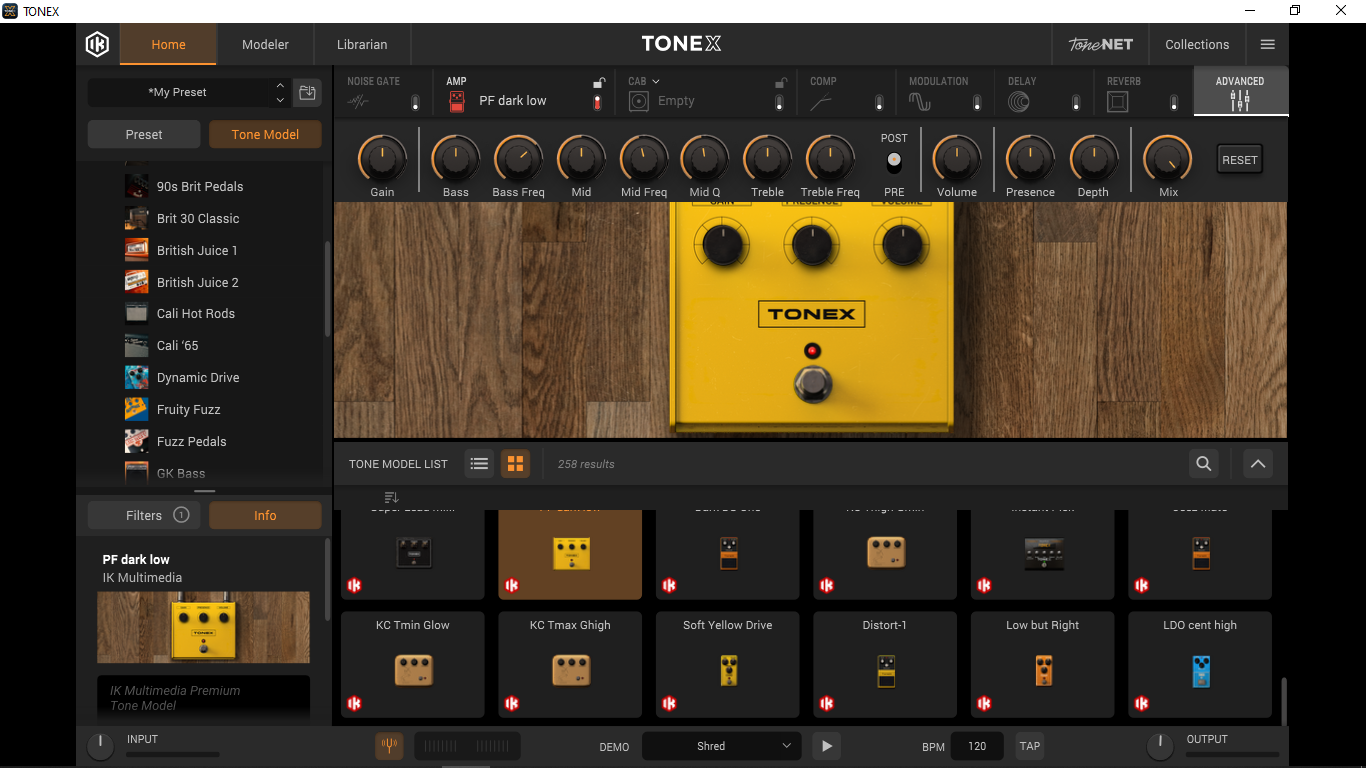Click the RESET button
Screen dimensions: 1366x768
pyautogui.click(x=1240, y=160)
